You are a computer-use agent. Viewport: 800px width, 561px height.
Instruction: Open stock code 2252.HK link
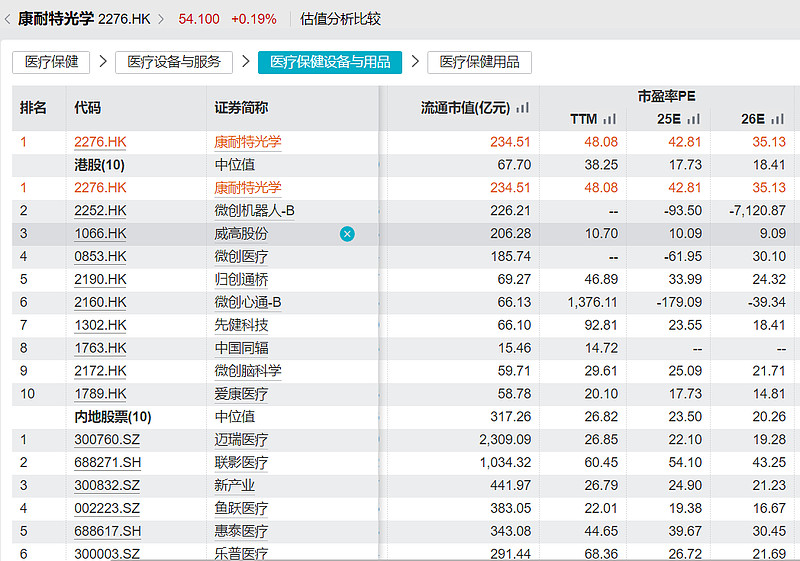100,211
